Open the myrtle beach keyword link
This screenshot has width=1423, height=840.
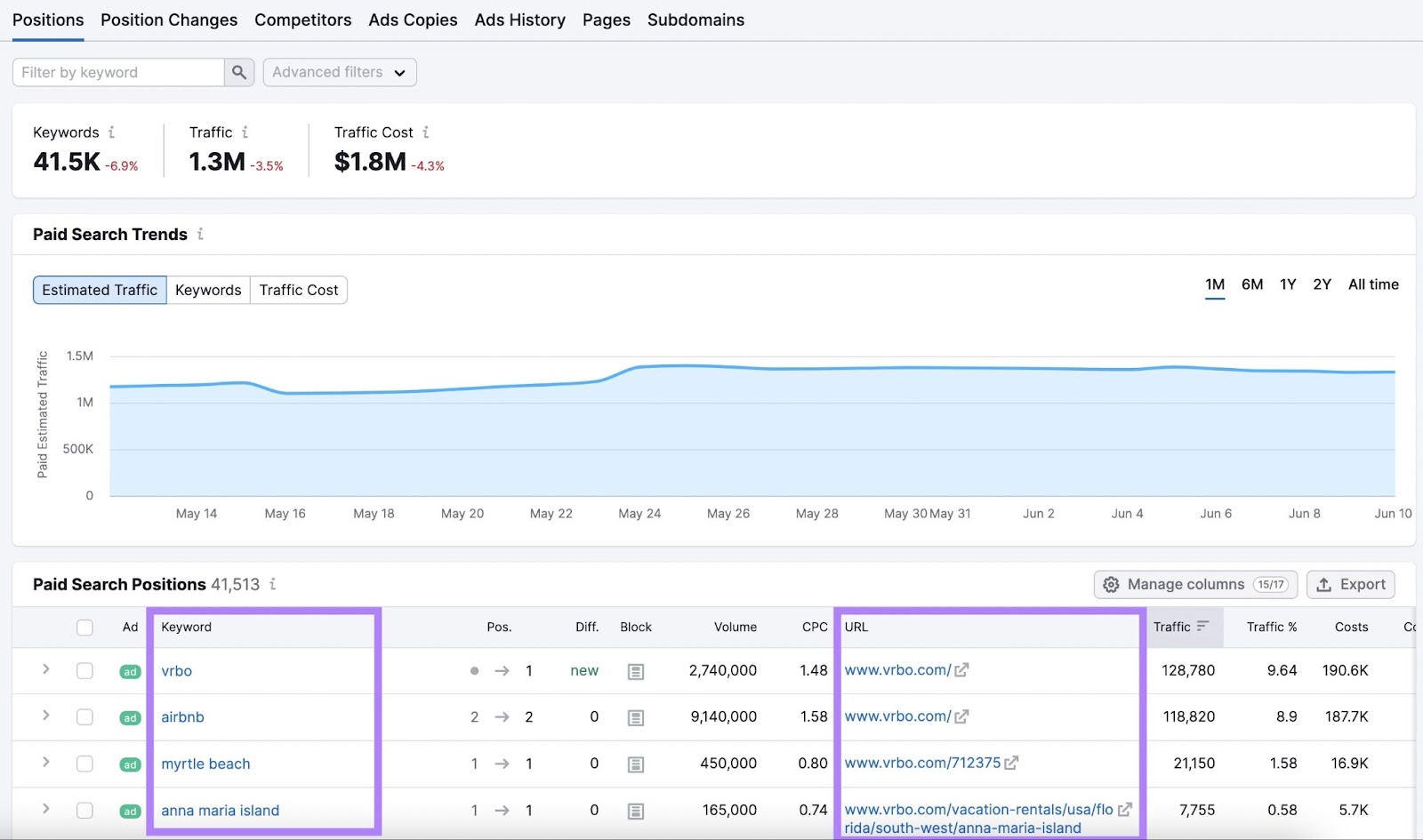[205, 764]
